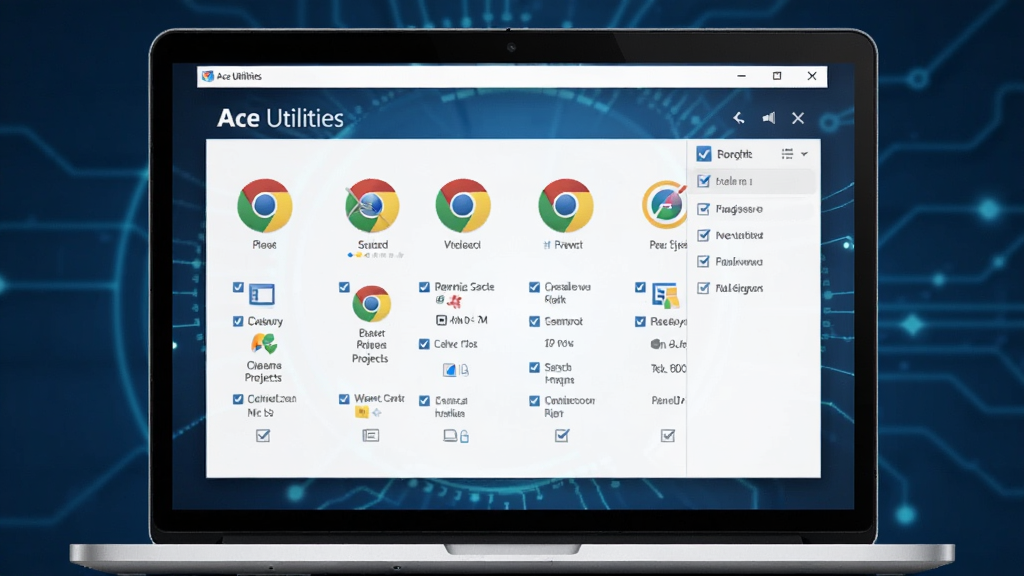This screenshot has width=1024, height=576.
Task: Click the yellow icon under "Waset Crk"
Action: [362, 412]
